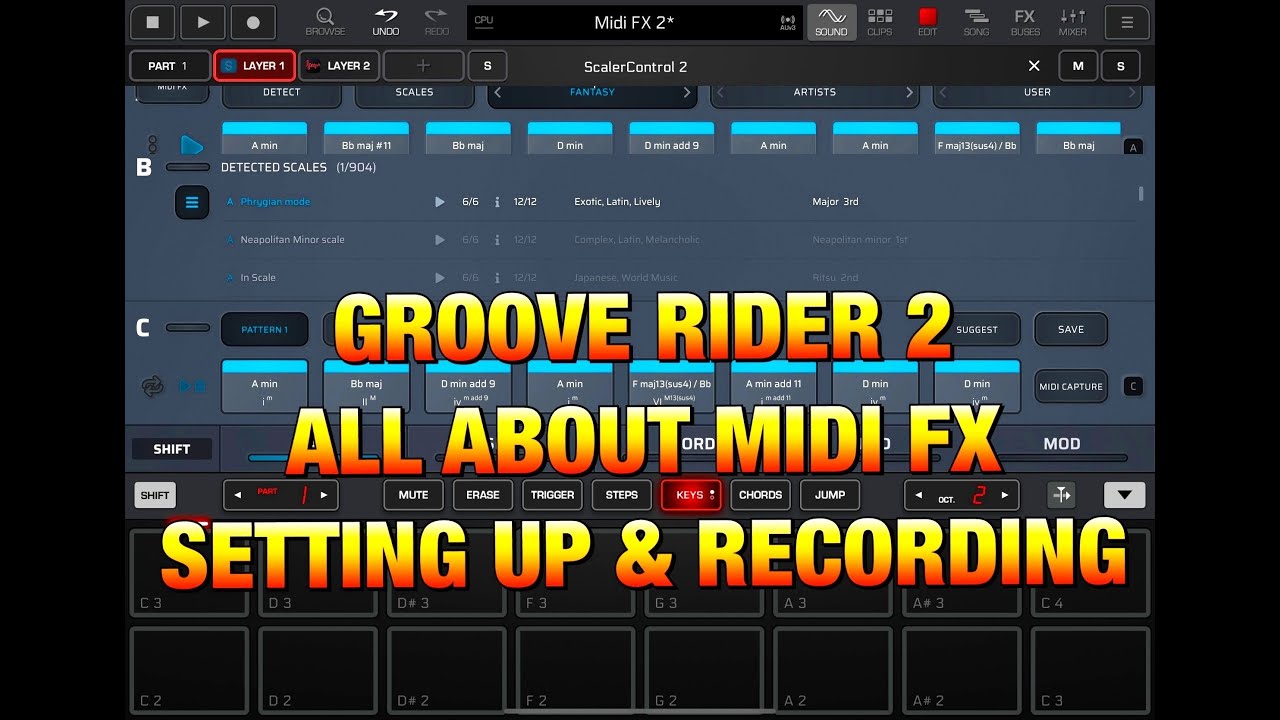Viewport: 1280px width, 720px height.
Task: Close the ScalerControl 2 panel
Action: (1034, 66)
